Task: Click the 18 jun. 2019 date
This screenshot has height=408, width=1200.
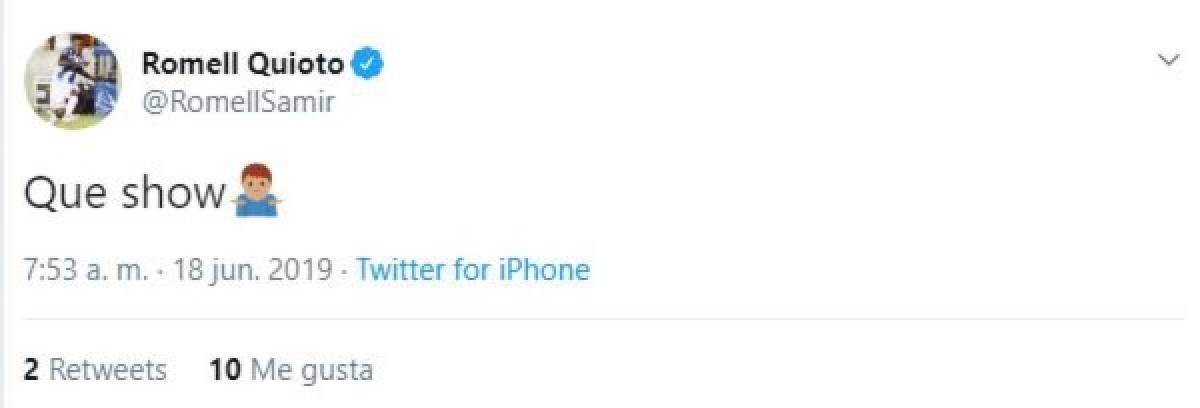Action: 251,269
